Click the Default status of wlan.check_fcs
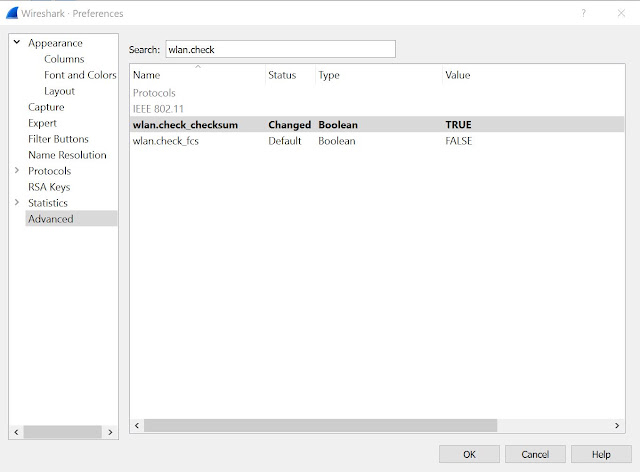The width and height of the screenshot is (640, 472). [284, 141]
